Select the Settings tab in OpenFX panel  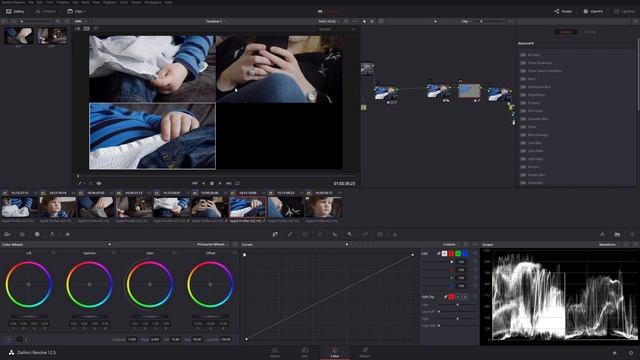(x=590, y=32)
